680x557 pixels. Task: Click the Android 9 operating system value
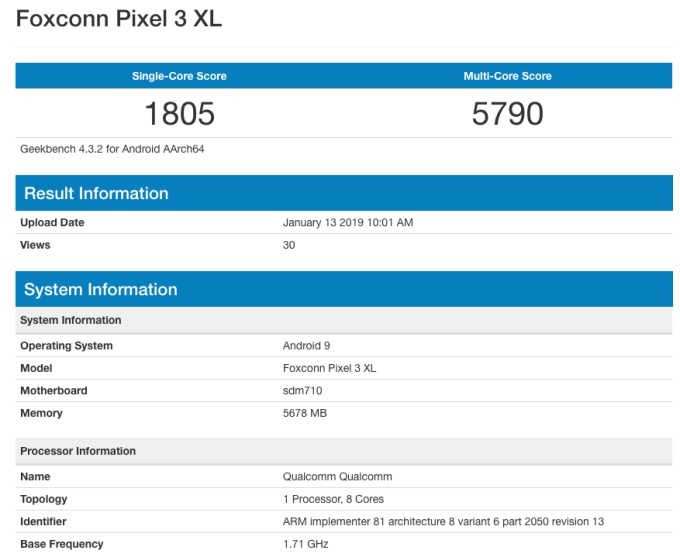click(x=306, y=346)
